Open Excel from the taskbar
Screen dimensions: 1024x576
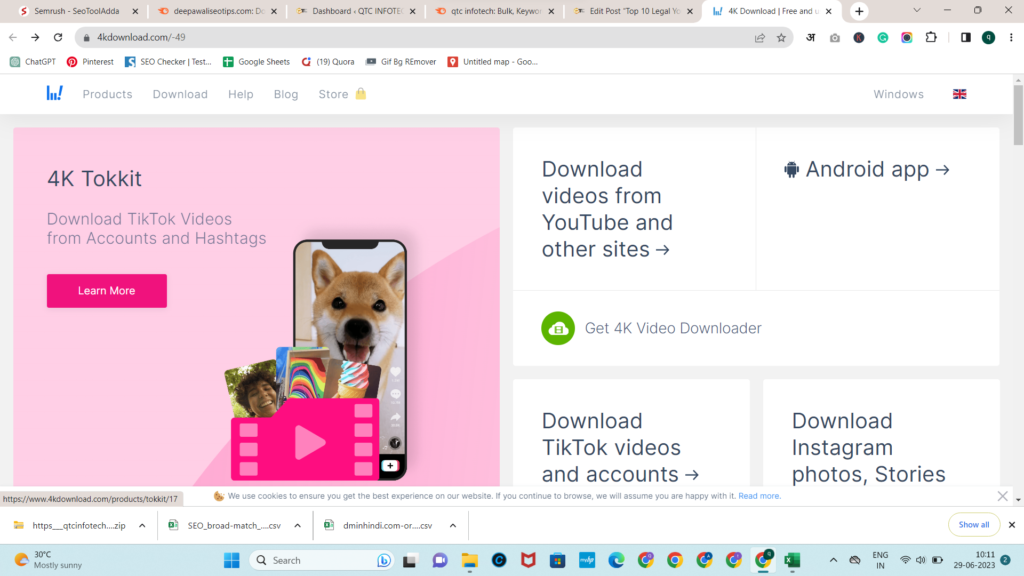click(792, 560)
